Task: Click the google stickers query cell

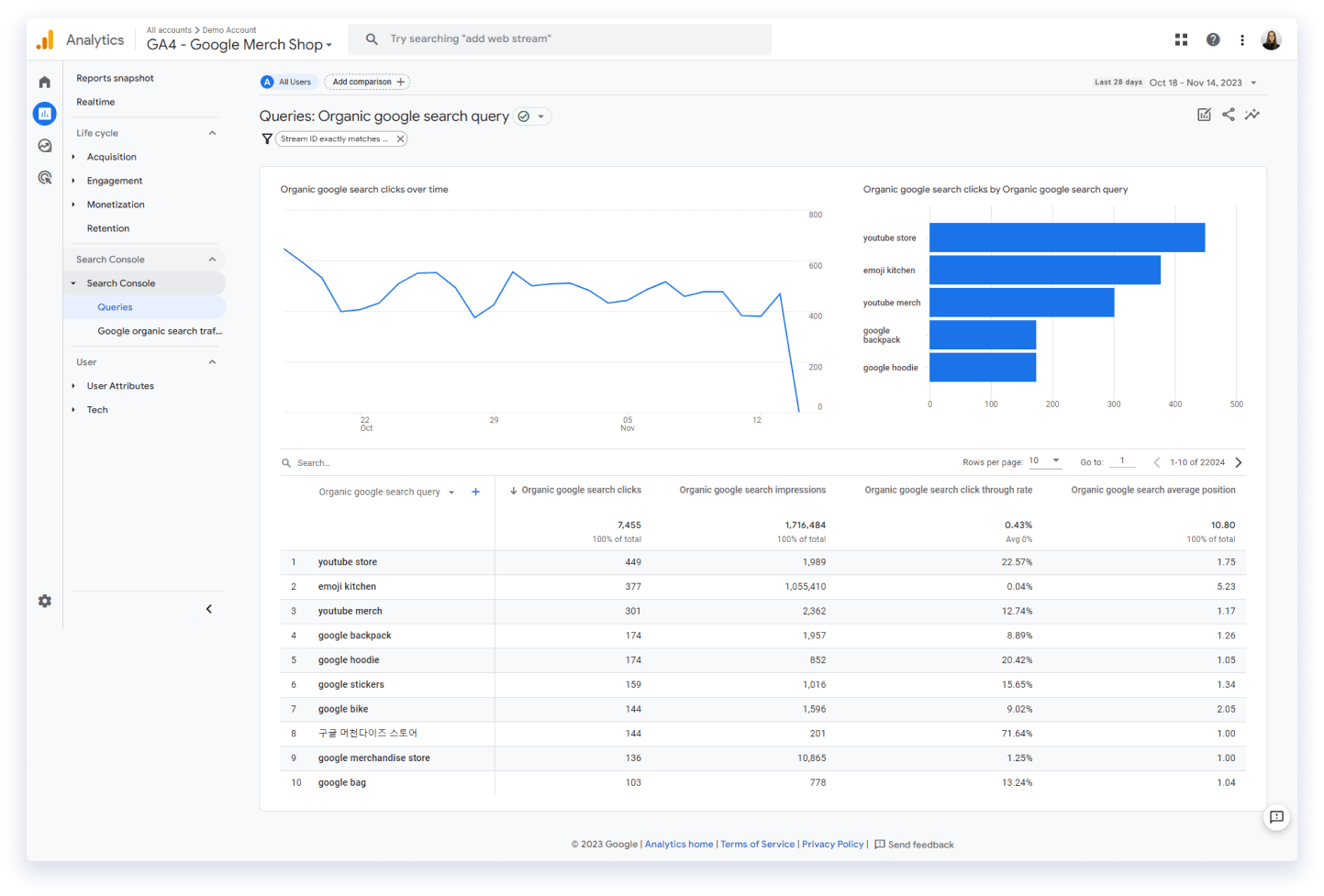Action: (351, 685)
